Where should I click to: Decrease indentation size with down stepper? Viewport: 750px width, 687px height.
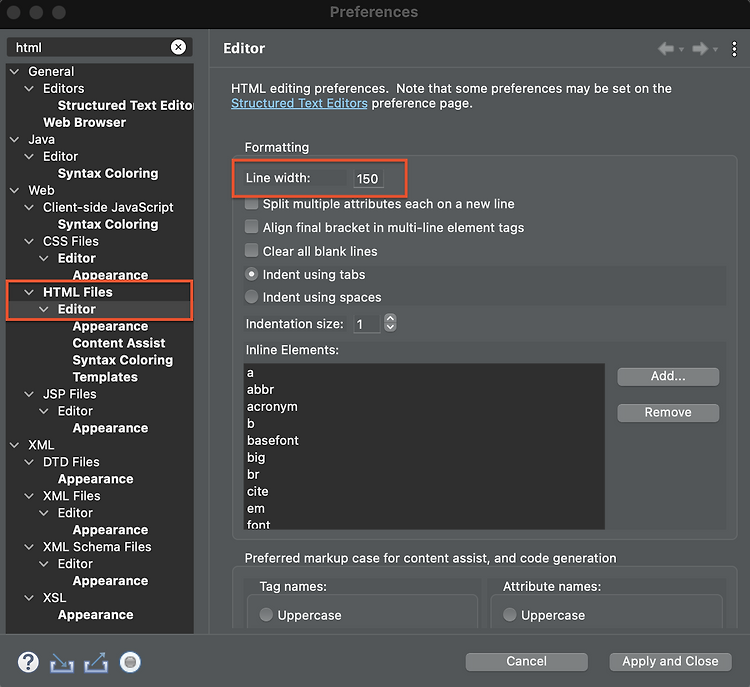click(x=390, y=327)
